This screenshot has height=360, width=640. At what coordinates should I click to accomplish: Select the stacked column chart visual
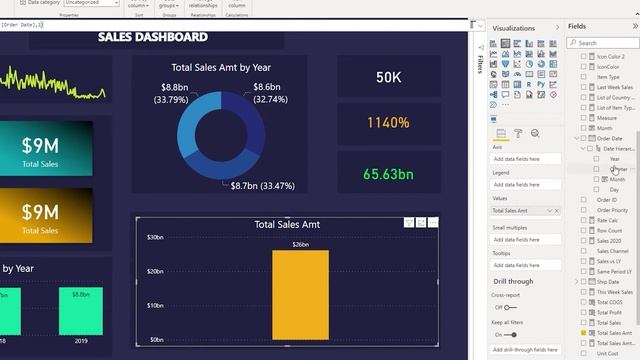click(505, 44)
